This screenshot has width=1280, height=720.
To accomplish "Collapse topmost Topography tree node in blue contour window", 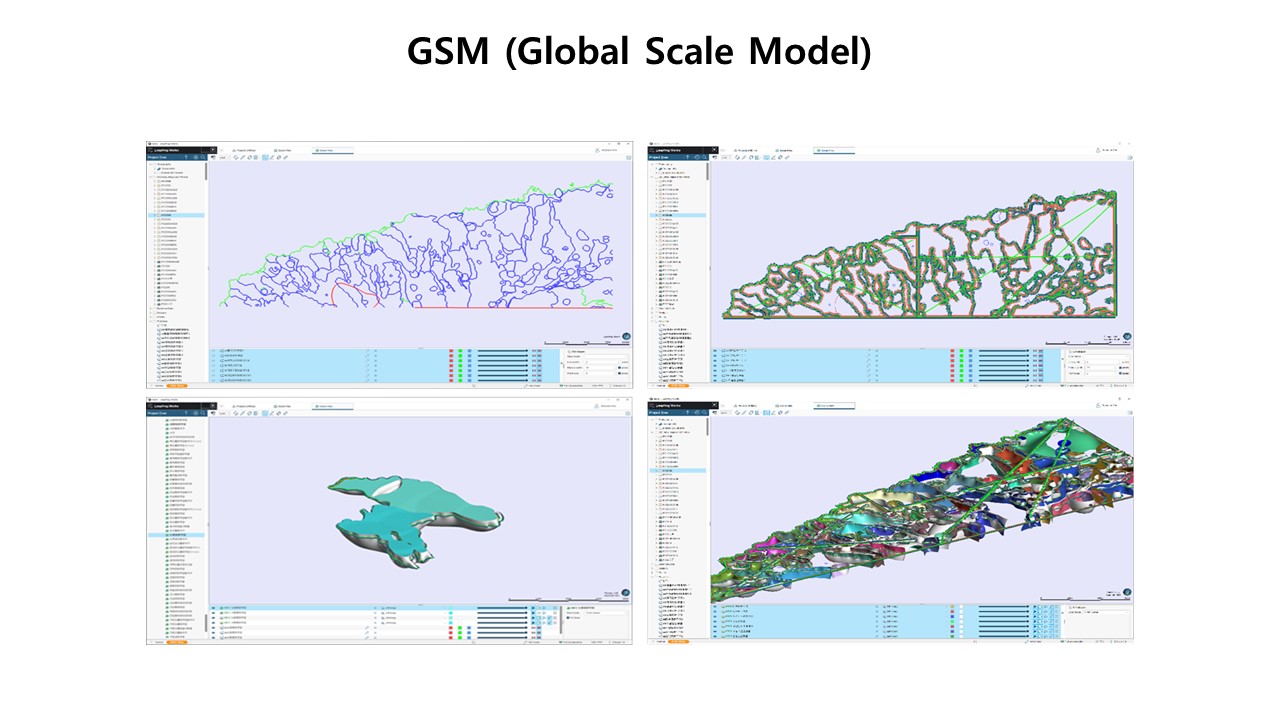I will pos(151,164).
